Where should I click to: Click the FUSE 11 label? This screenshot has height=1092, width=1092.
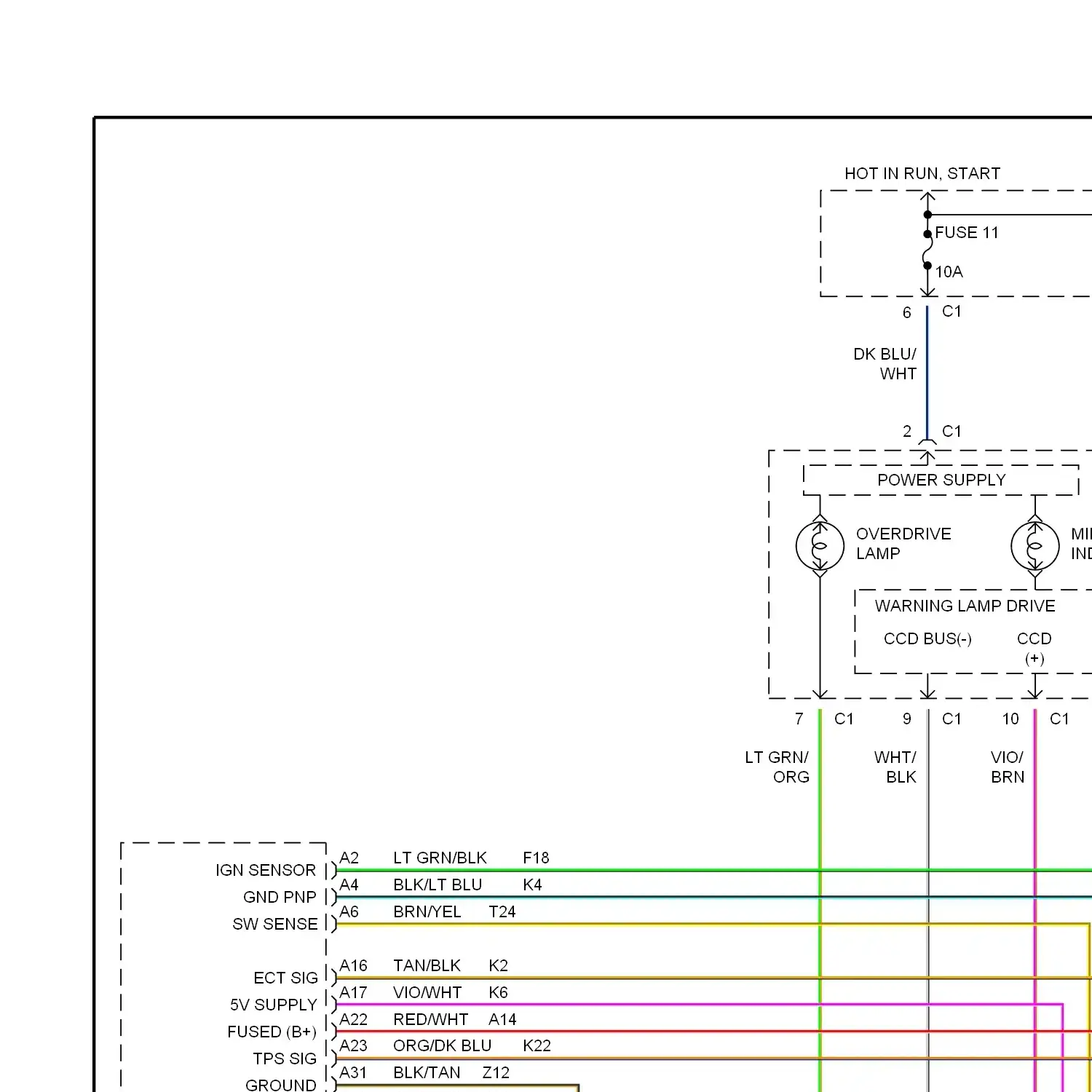click(967, 233)
